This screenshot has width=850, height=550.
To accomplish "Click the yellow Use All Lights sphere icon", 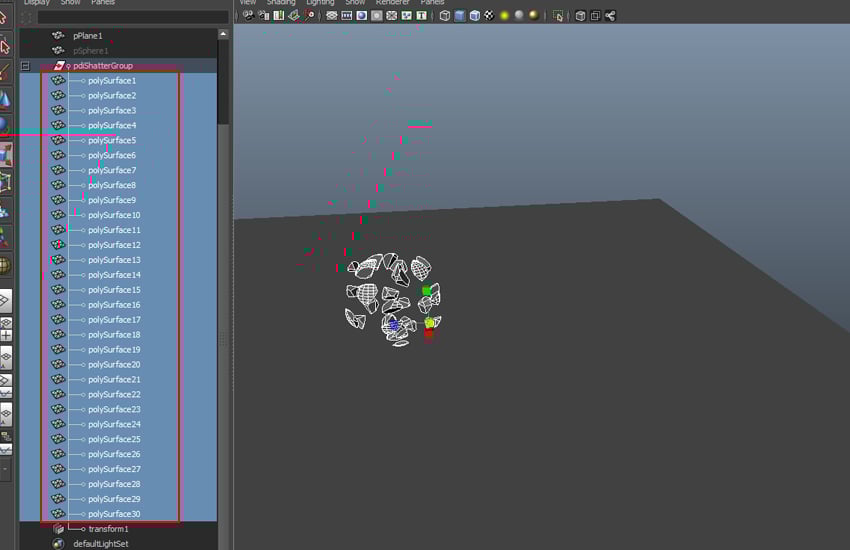I will [505, 16].
